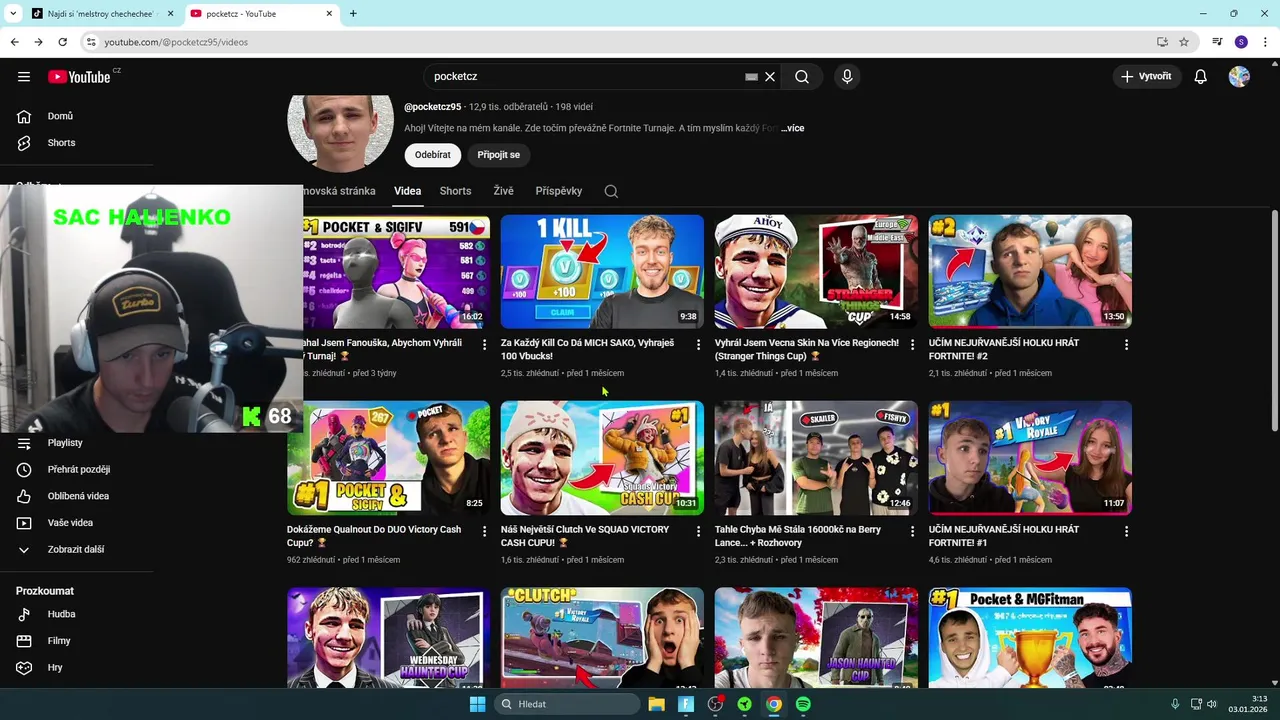Click the browser address bar

pos(620,42)
